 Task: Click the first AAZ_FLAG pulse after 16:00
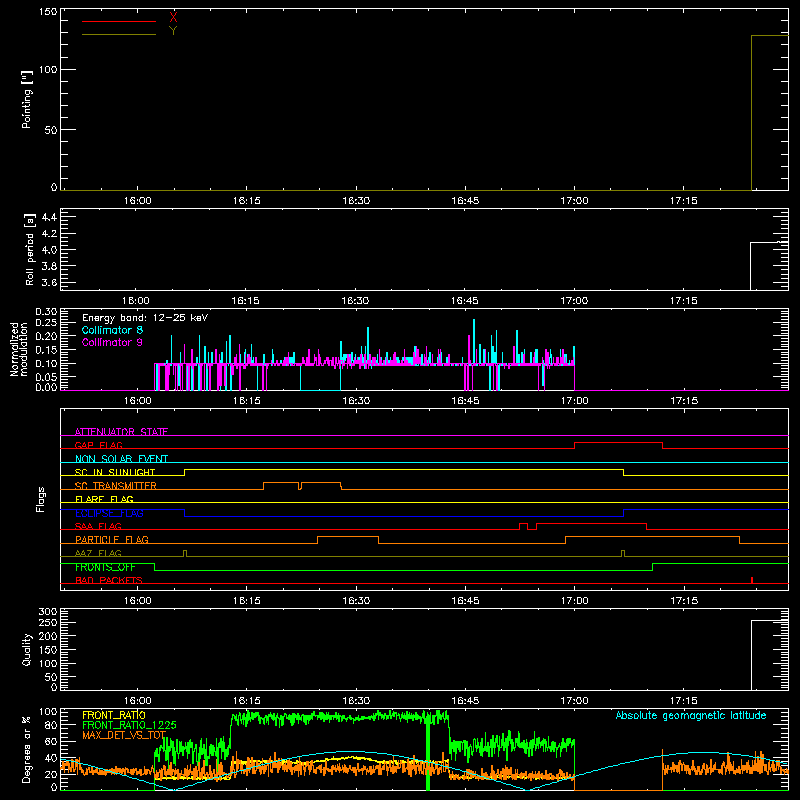185,553
